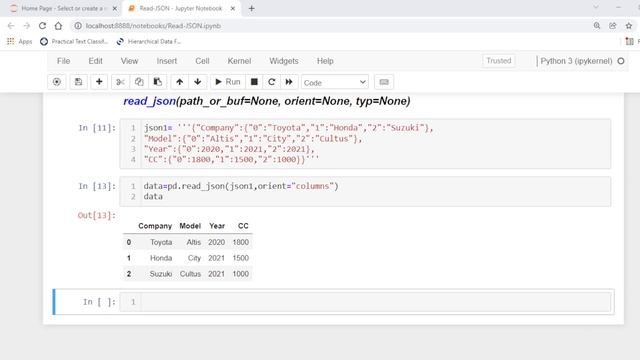Click the kernel idle status circle

pos(621,61)
